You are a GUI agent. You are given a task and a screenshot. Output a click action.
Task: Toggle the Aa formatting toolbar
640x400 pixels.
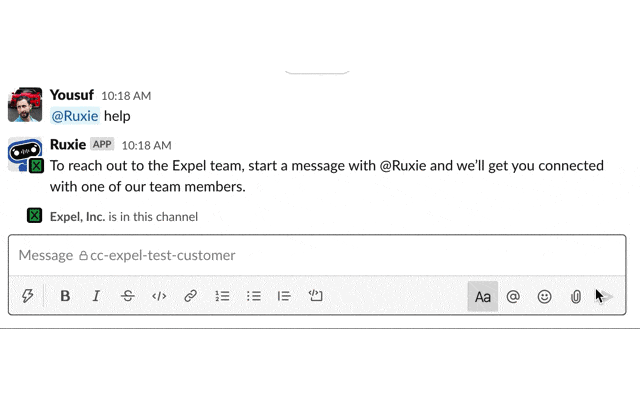482,296
